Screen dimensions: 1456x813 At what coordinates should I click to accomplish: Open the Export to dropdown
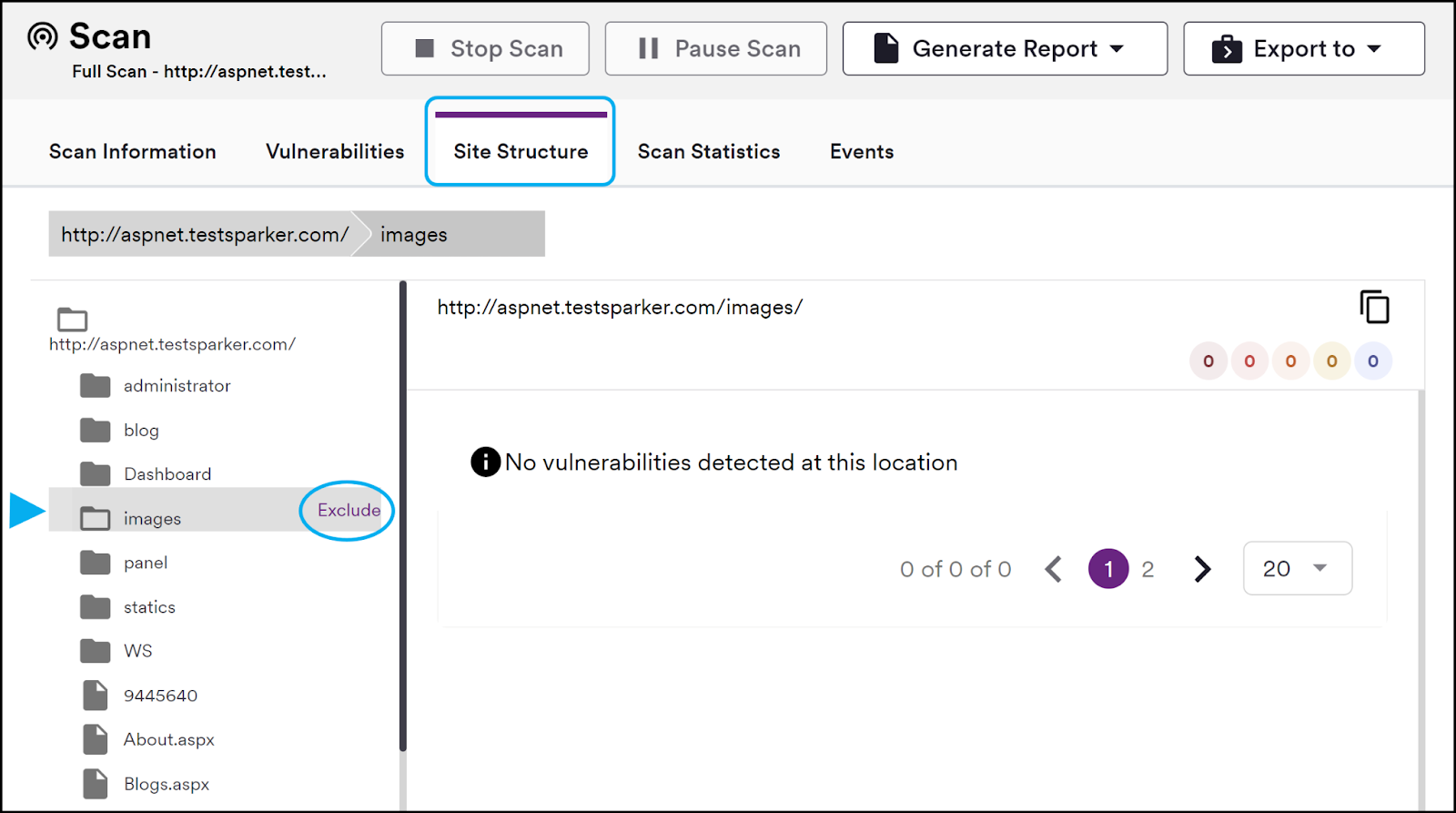click(x=1303, y=49)
